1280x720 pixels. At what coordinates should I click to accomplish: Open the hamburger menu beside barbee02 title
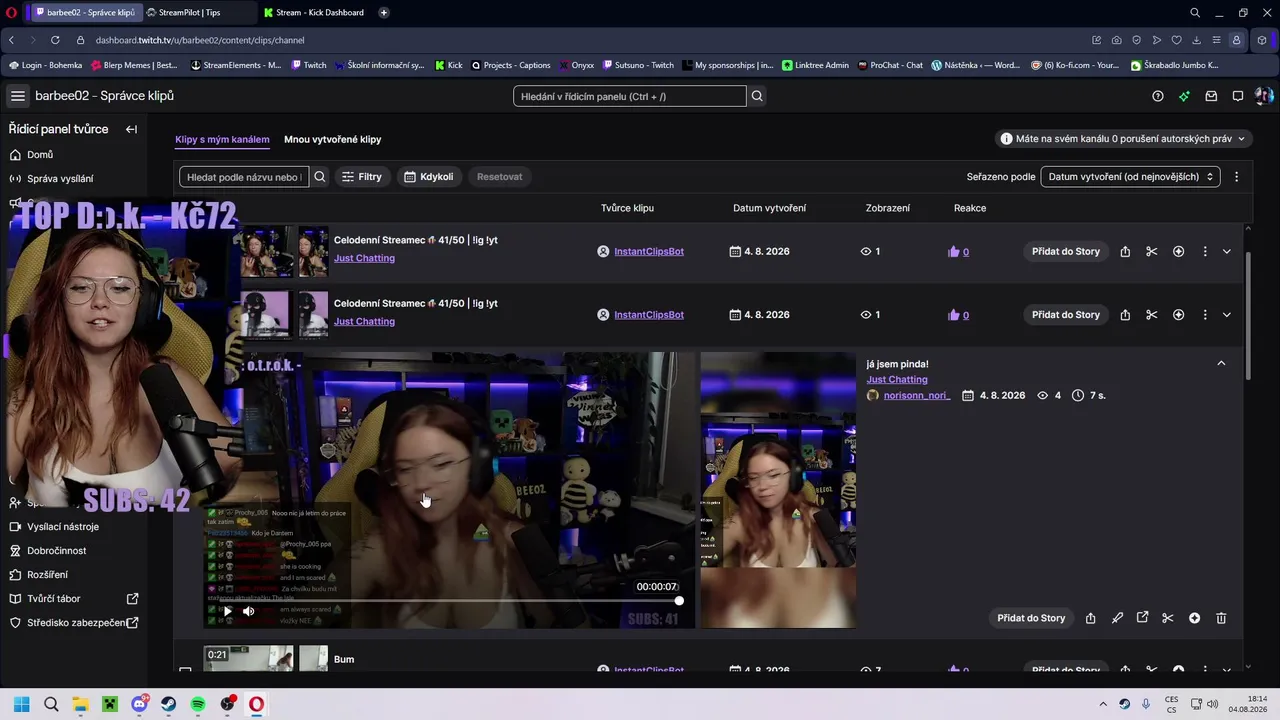click(x=18, y=96)
